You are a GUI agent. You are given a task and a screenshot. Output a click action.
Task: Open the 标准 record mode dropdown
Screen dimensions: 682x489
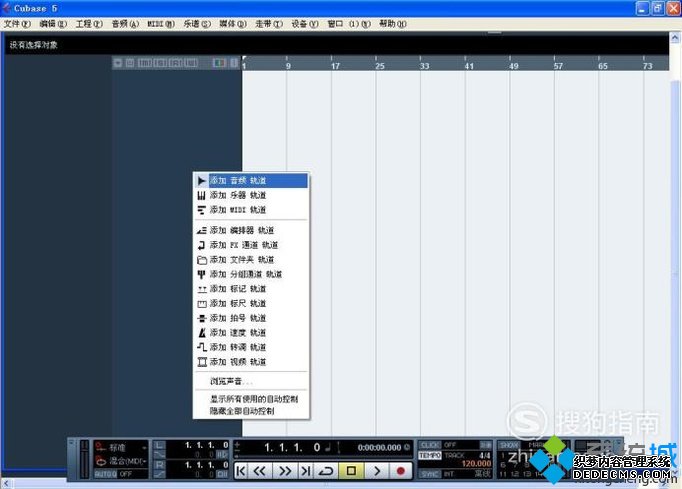click(121, 447)
